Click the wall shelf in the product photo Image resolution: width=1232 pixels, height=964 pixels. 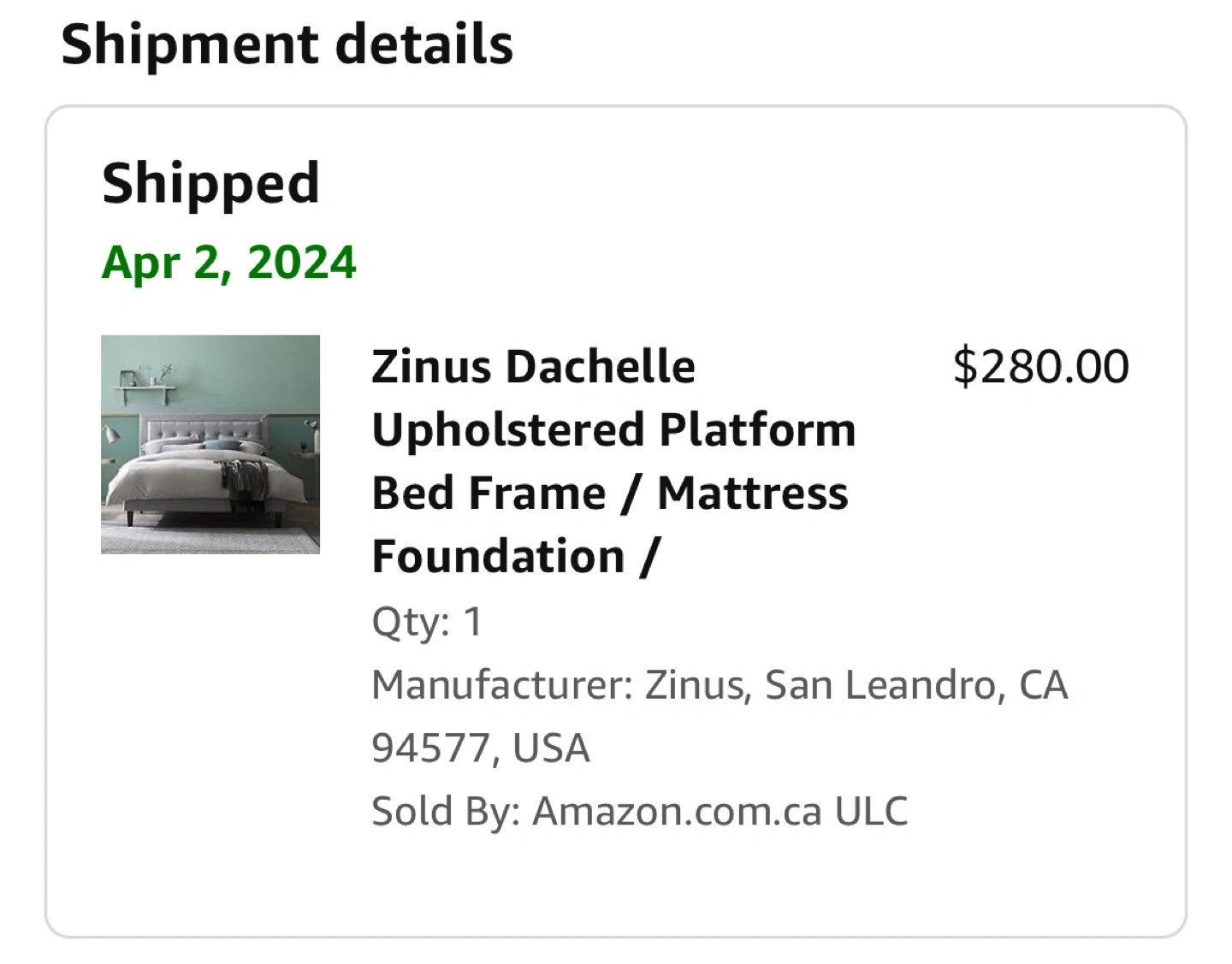point(144,387)
